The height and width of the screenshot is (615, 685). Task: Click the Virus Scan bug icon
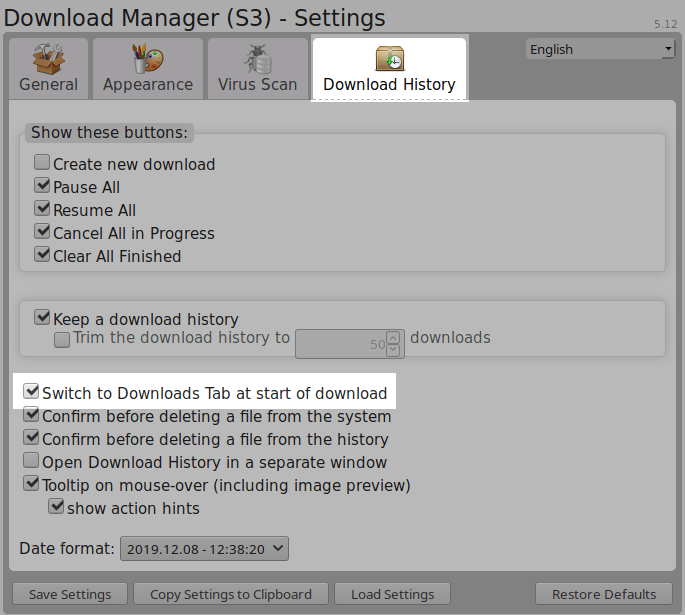point(258,59)
